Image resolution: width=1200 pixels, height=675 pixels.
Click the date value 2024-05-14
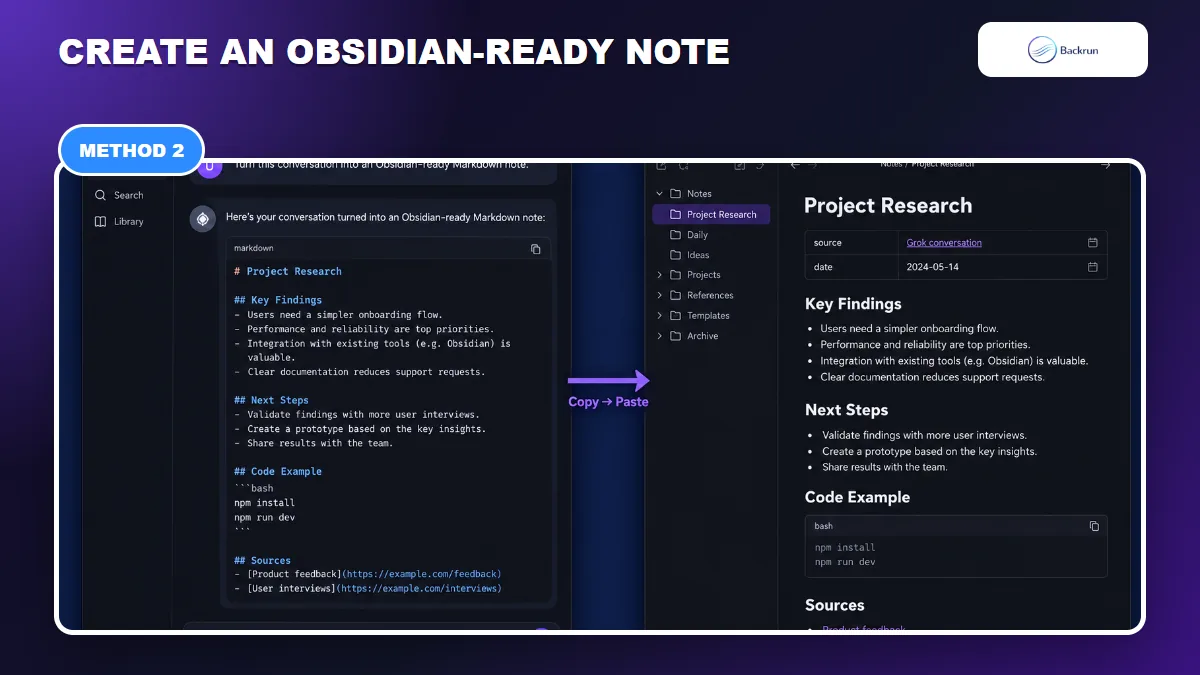coord(931,267)
